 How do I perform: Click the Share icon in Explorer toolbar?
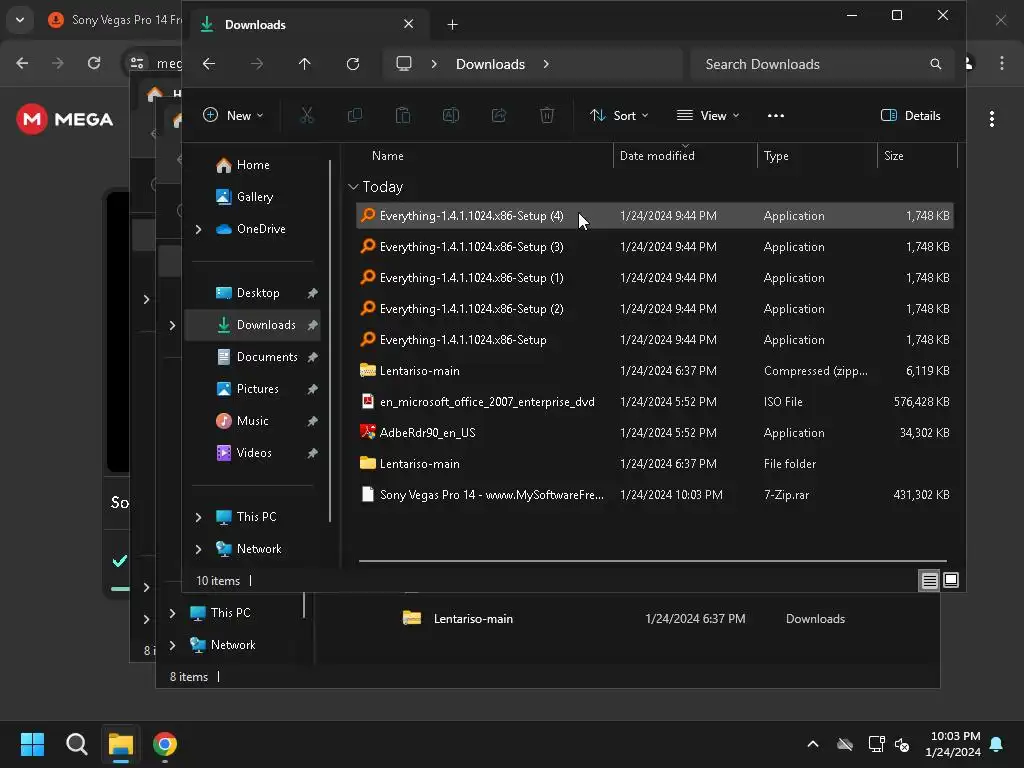click(x=499, y=116)
